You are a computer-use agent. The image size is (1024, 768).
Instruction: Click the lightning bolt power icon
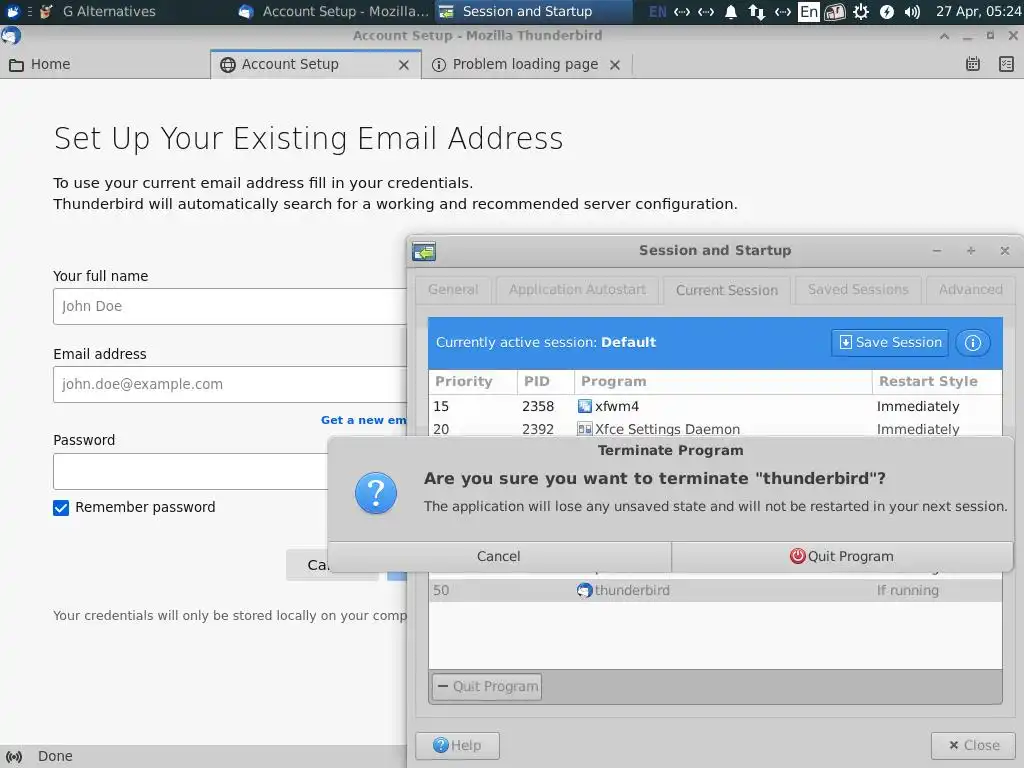(886, 12)
